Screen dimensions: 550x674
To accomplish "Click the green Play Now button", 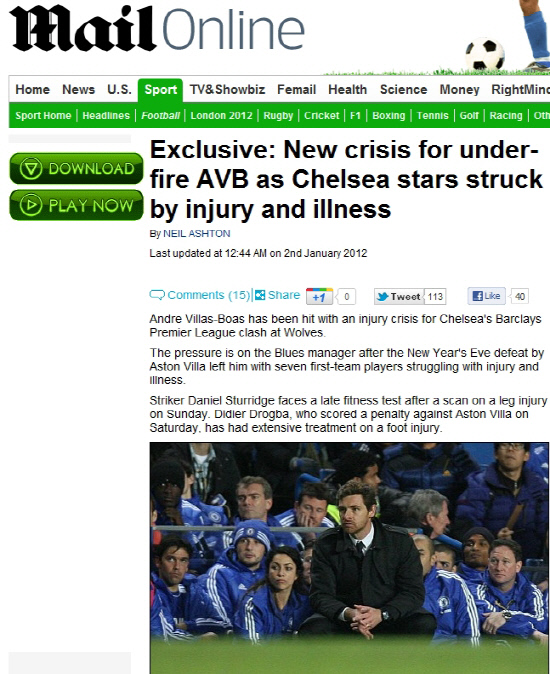I will [x=76, y=205].
